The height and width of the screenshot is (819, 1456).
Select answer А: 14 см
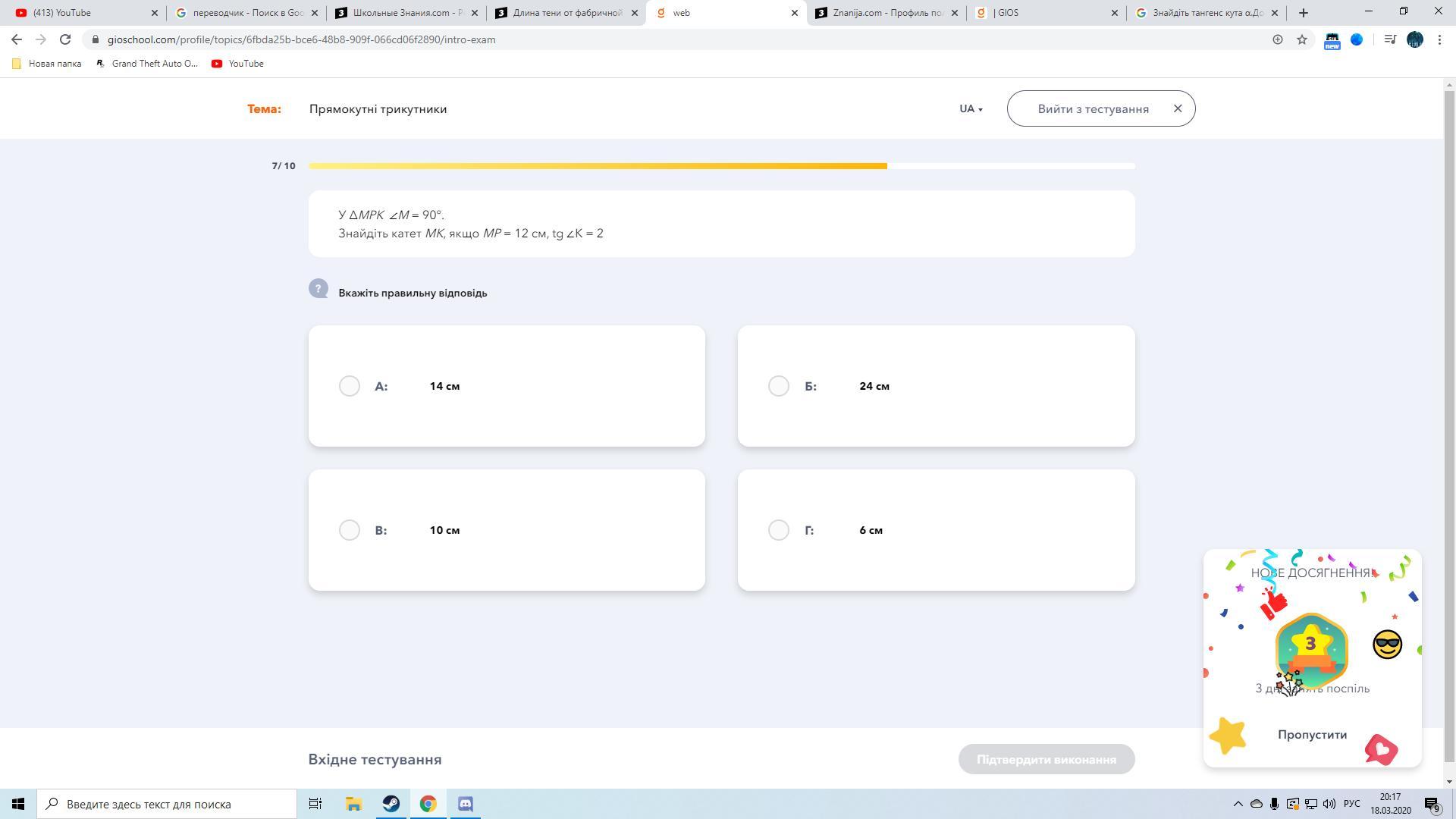click(x=349, y=386)
